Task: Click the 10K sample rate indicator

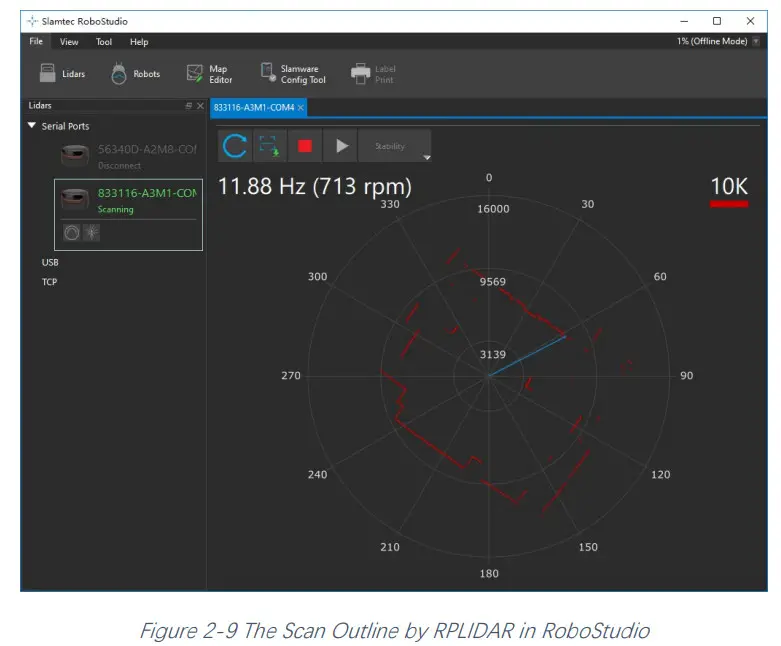Action: tap(729, 186)
